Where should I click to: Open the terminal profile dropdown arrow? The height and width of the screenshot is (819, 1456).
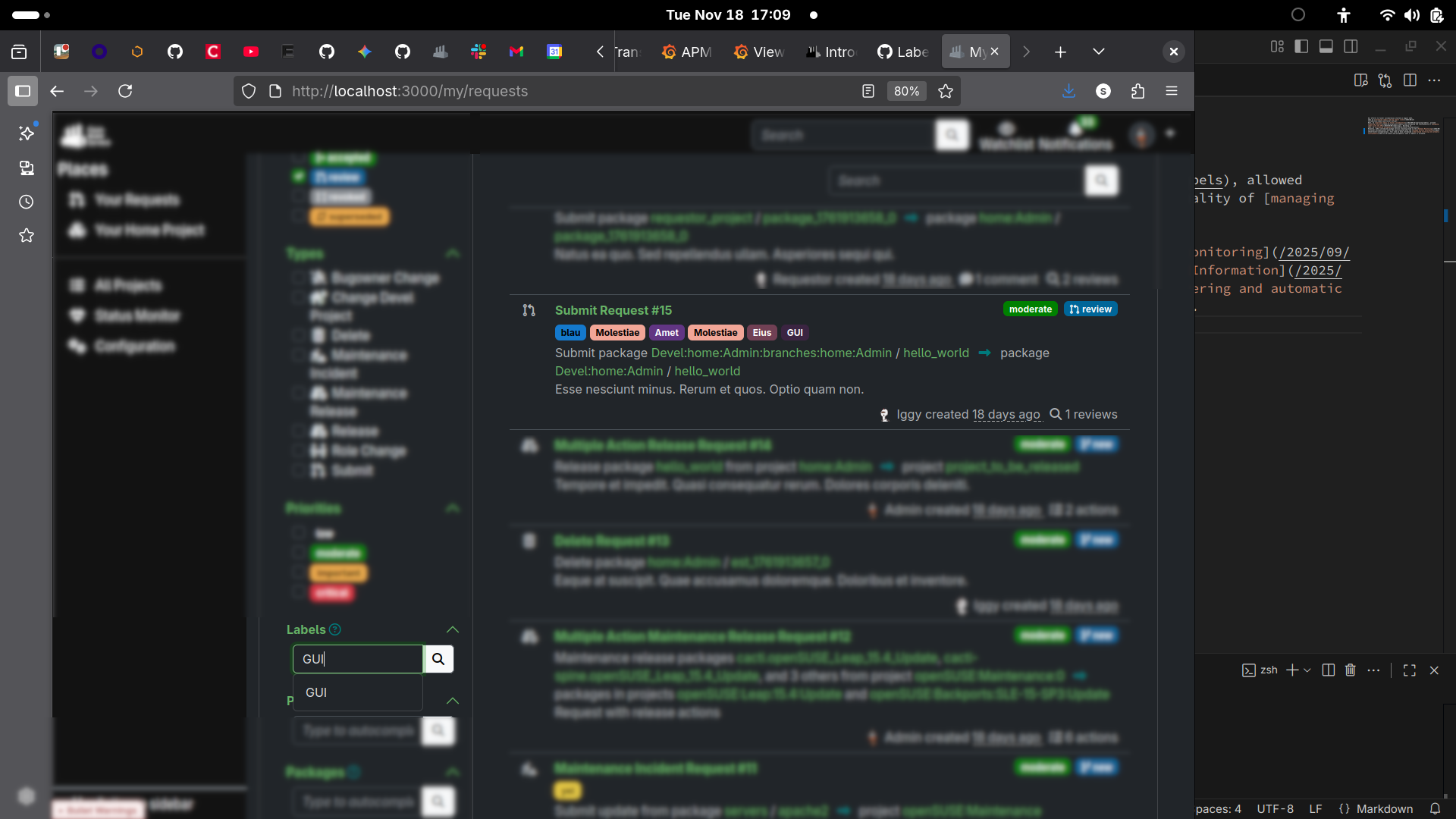(1306, 670)
